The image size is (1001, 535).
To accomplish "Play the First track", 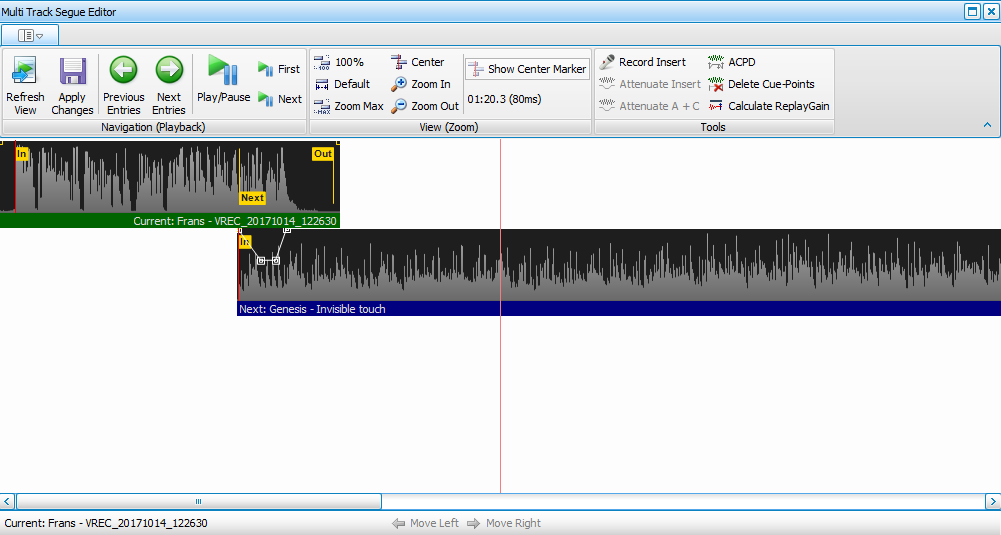I will pos(279,69).
